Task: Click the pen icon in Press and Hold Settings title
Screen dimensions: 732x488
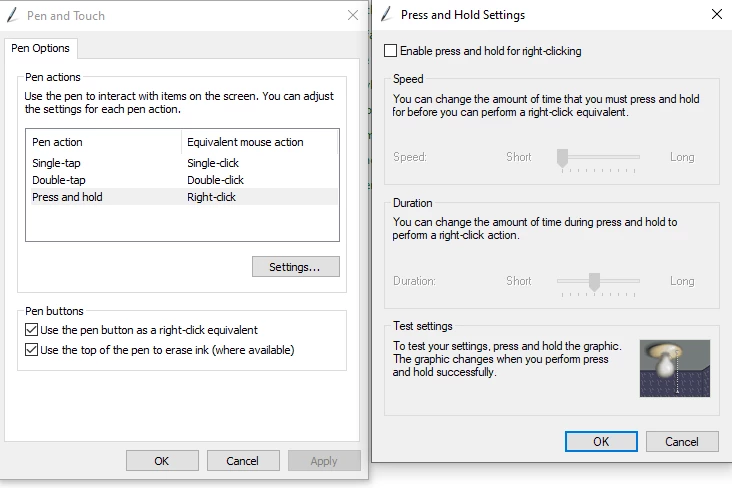Action: coord(387,14)
